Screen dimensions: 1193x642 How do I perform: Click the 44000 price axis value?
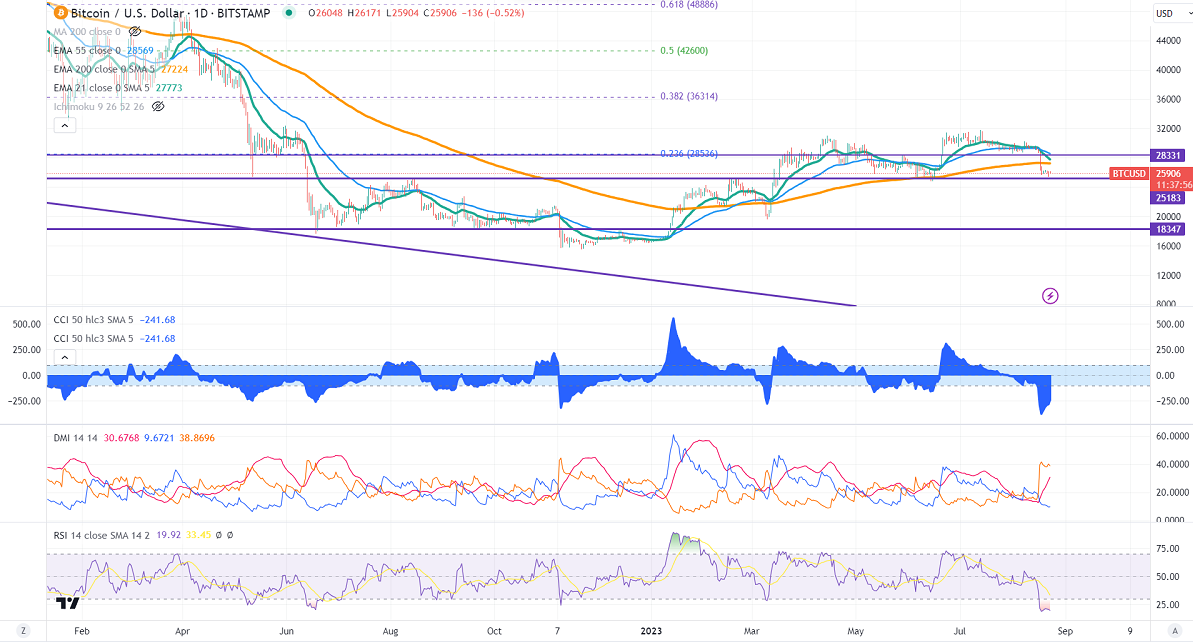1168,41
